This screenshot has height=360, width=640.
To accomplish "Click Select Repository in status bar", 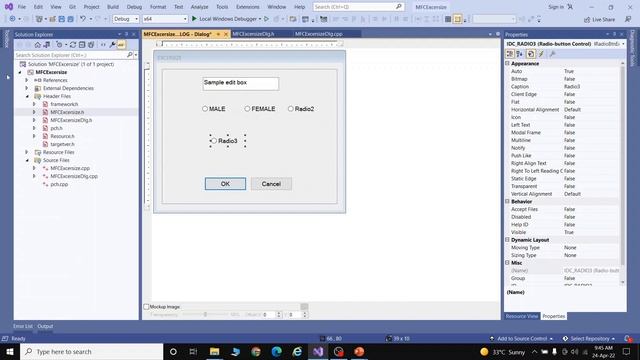I will [589, 338].
